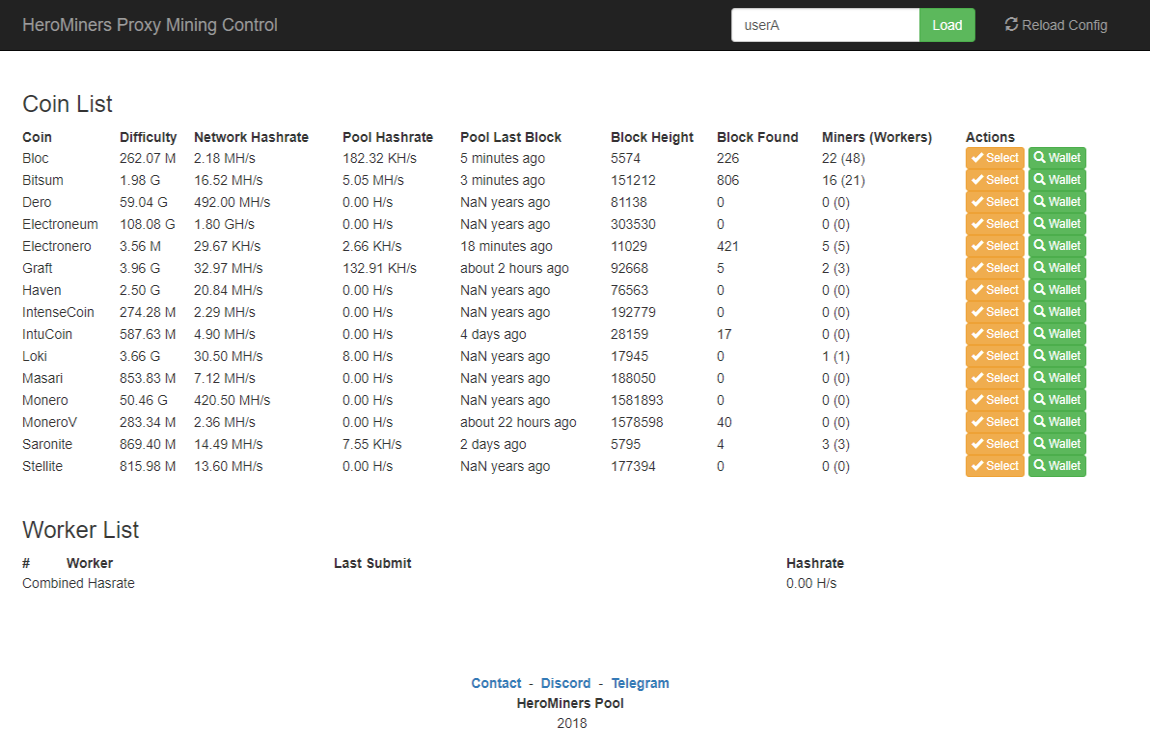1150x753 pixels.
Task: Click 'about 22 hours ago' cell
Action: pyautogui.click(x=518, y=422)
